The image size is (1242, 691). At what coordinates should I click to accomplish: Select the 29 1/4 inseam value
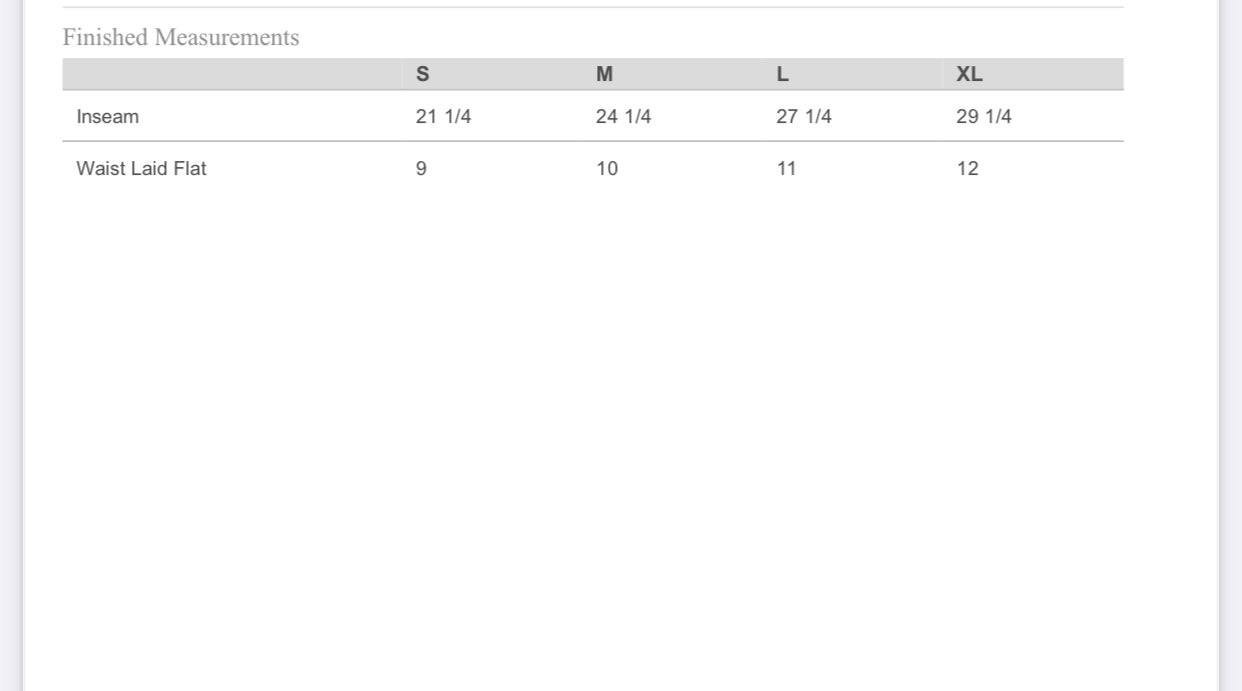[984, 117]
